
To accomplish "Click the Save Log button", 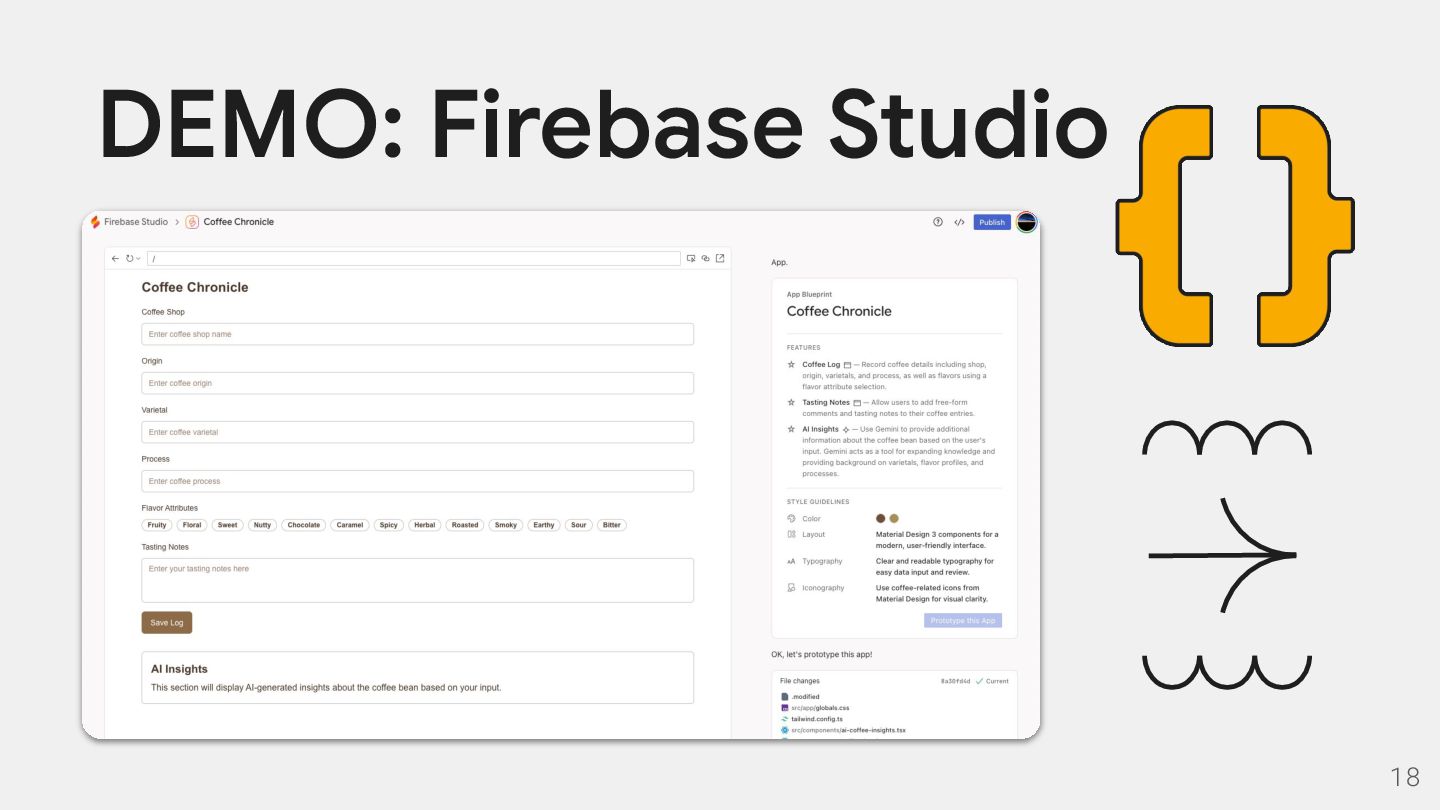I will coord(167,622).
